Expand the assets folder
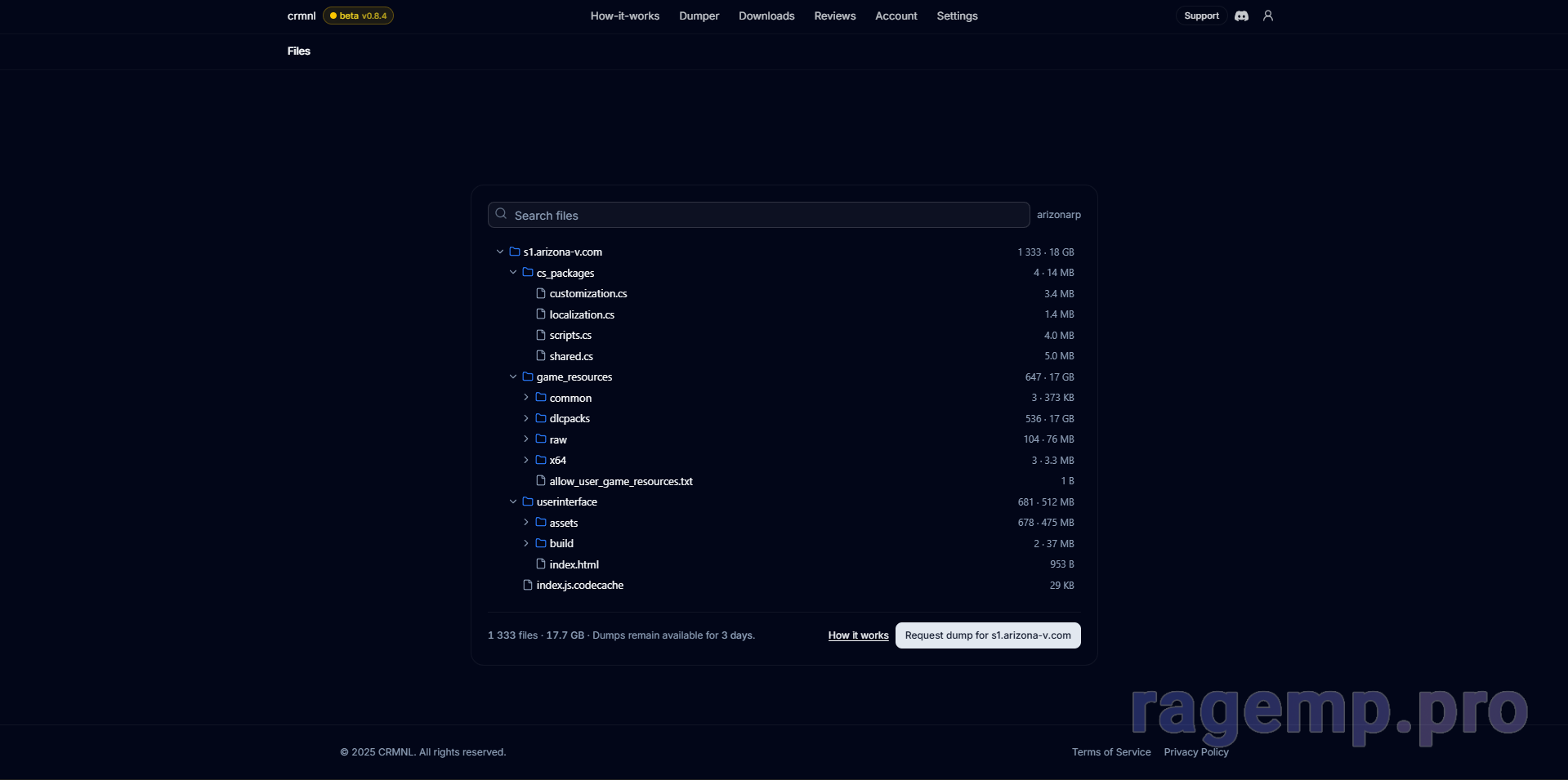1568x780 pixels. point(526,523)
